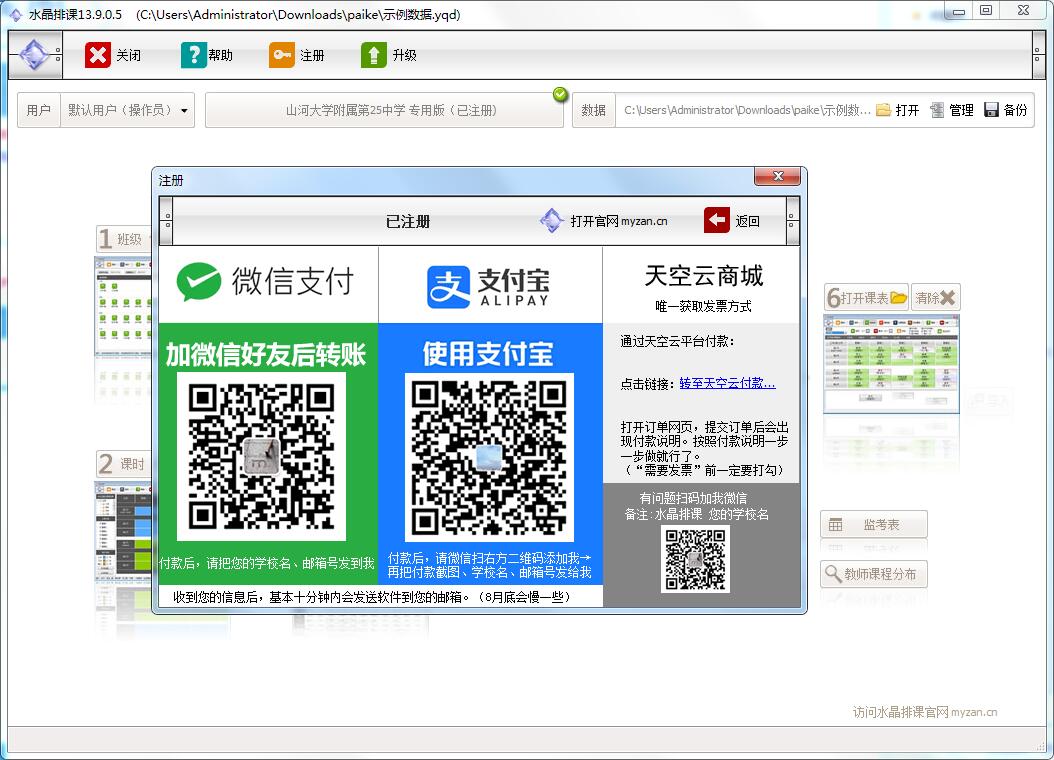Click the data file path field
The height and width of the screenshot is (760, 1054).
(746, 110)
